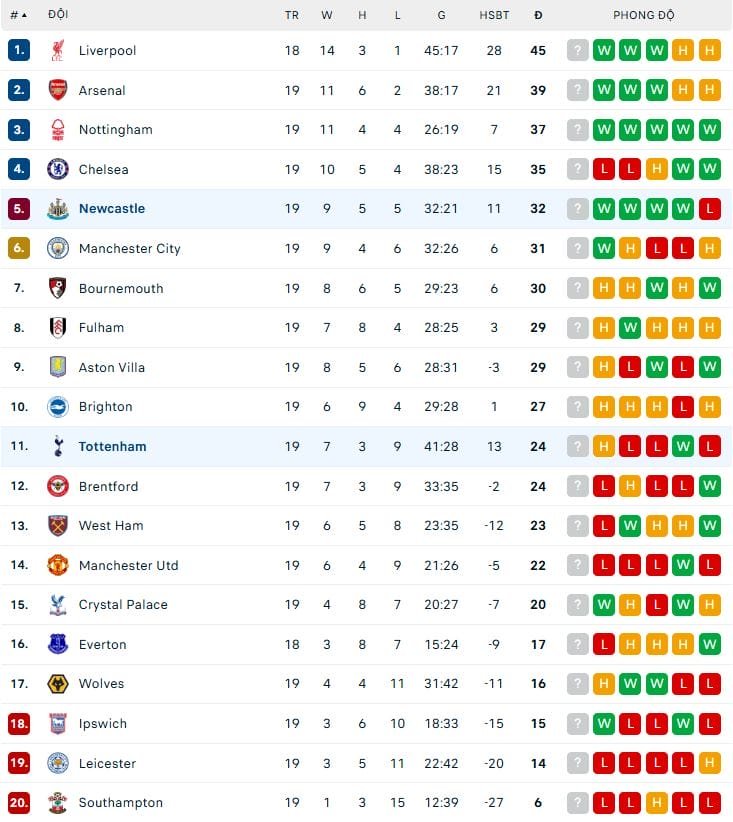Open the Aston Villa team link
The height and width of the screenshot is (822, 733).
(x=112, y=367)
